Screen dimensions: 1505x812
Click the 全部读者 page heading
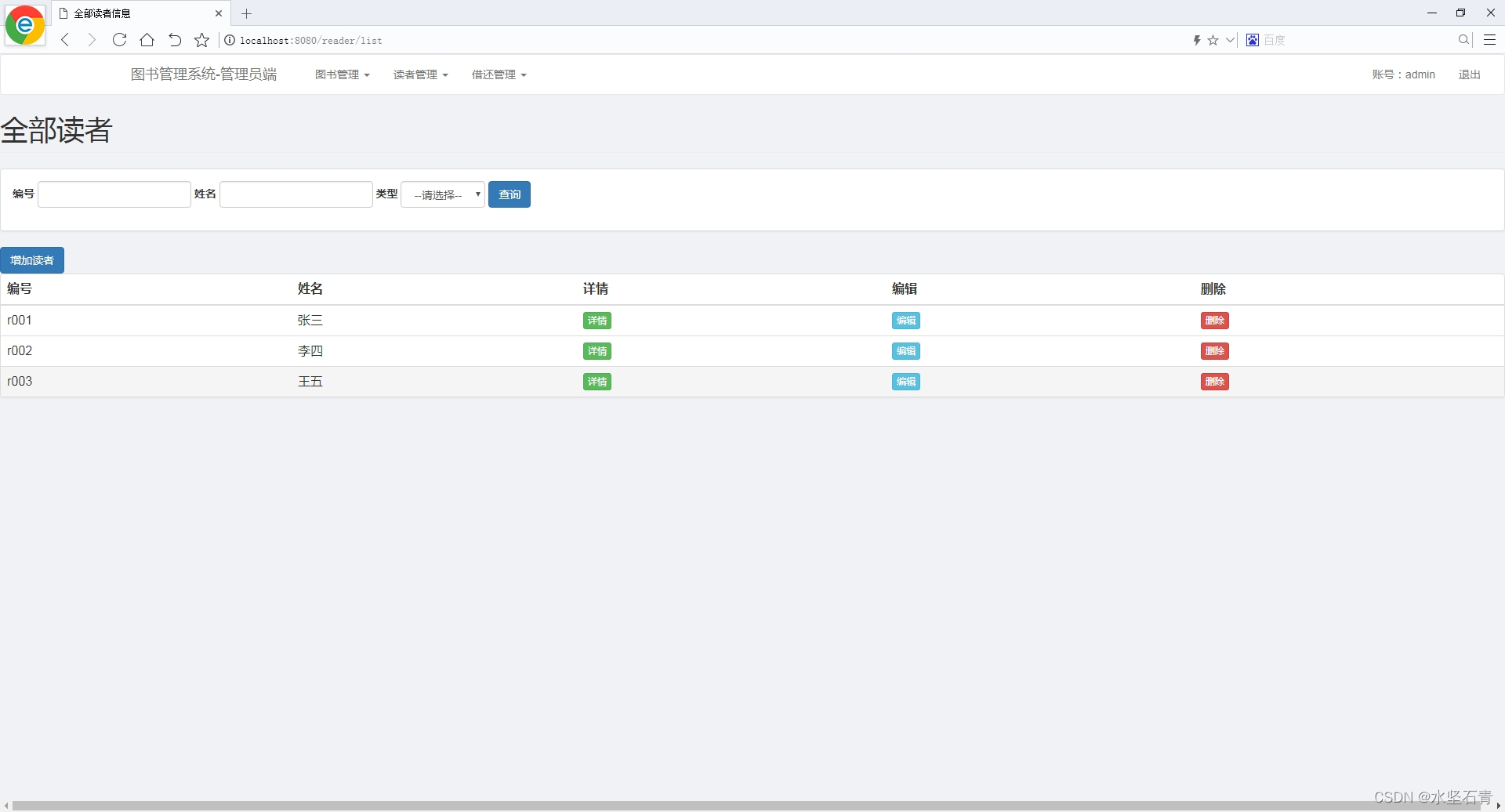[56, 130]
